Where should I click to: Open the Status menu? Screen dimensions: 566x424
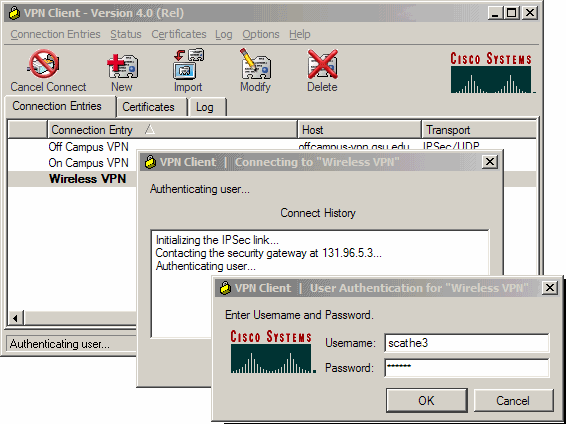coord(126,34)
